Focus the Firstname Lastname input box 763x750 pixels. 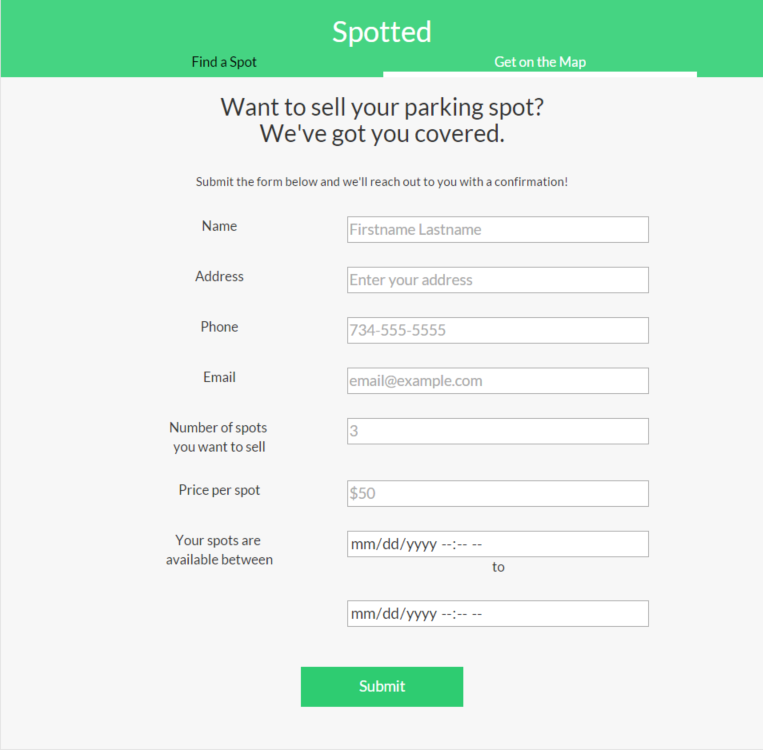tap(497, 229)
